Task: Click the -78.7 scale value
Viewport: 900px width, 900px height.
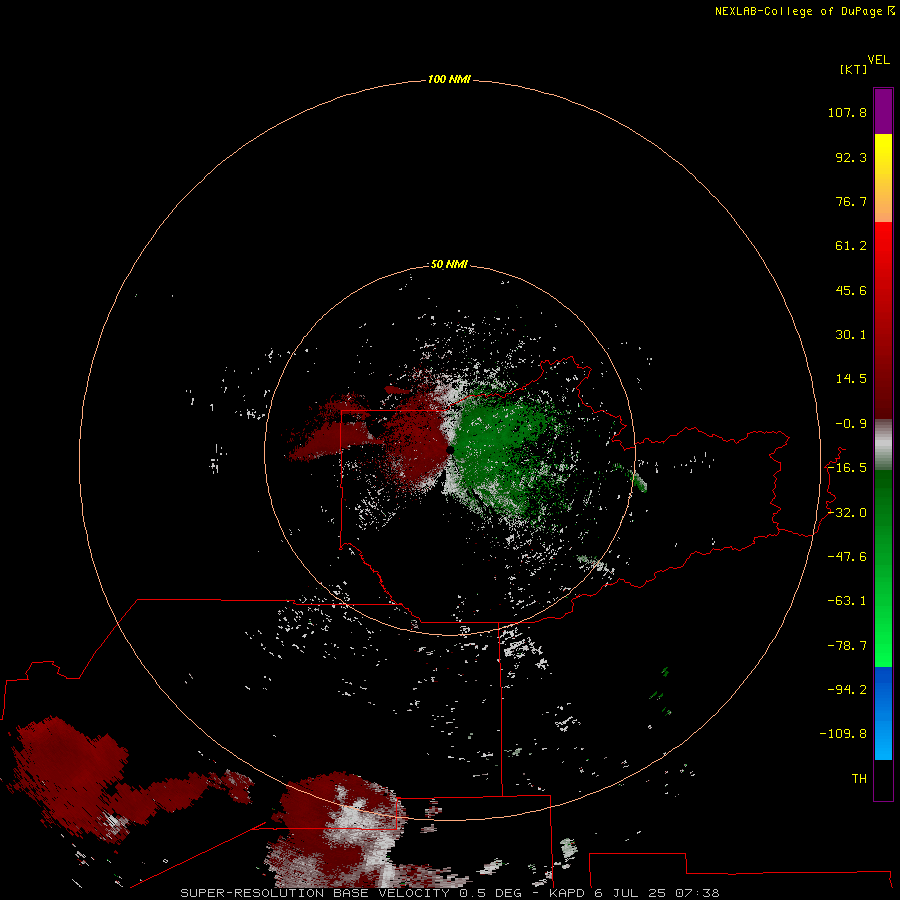Action: pyautogui.click(x=847, y=646)
